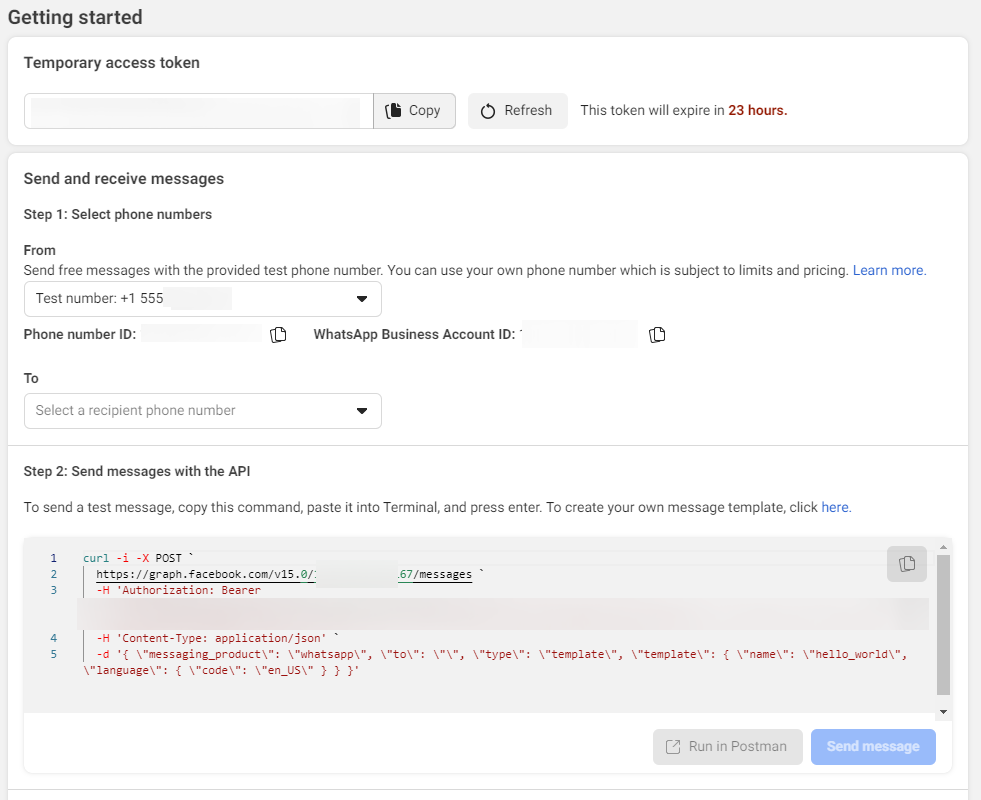Screen dimensions: 981x800
Task: Copy the WhatsApp Business Account ID
Action: click(x=657, y=334)
